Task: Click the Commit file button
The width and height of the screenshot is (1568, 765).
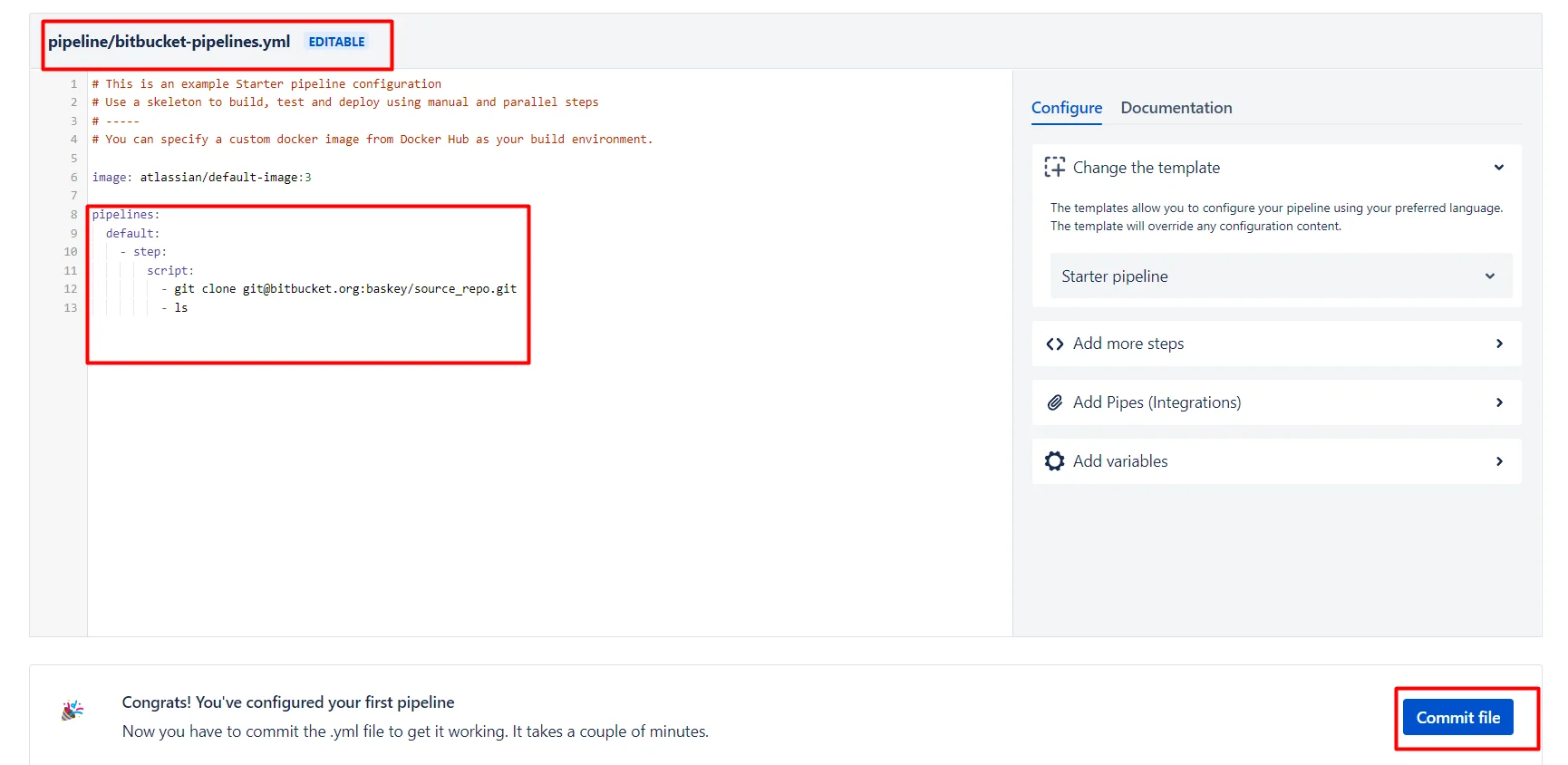Action: (1457, 717)
